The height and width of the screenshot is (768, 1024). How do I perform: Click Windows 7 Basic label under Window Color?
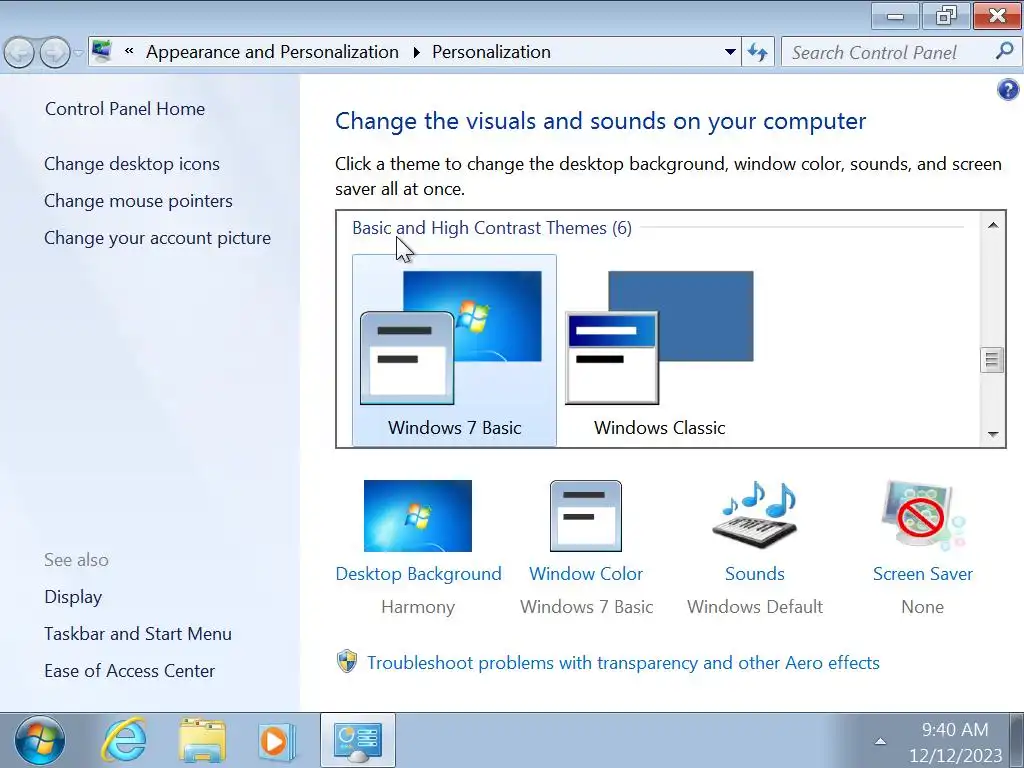(x=586, y=607)
